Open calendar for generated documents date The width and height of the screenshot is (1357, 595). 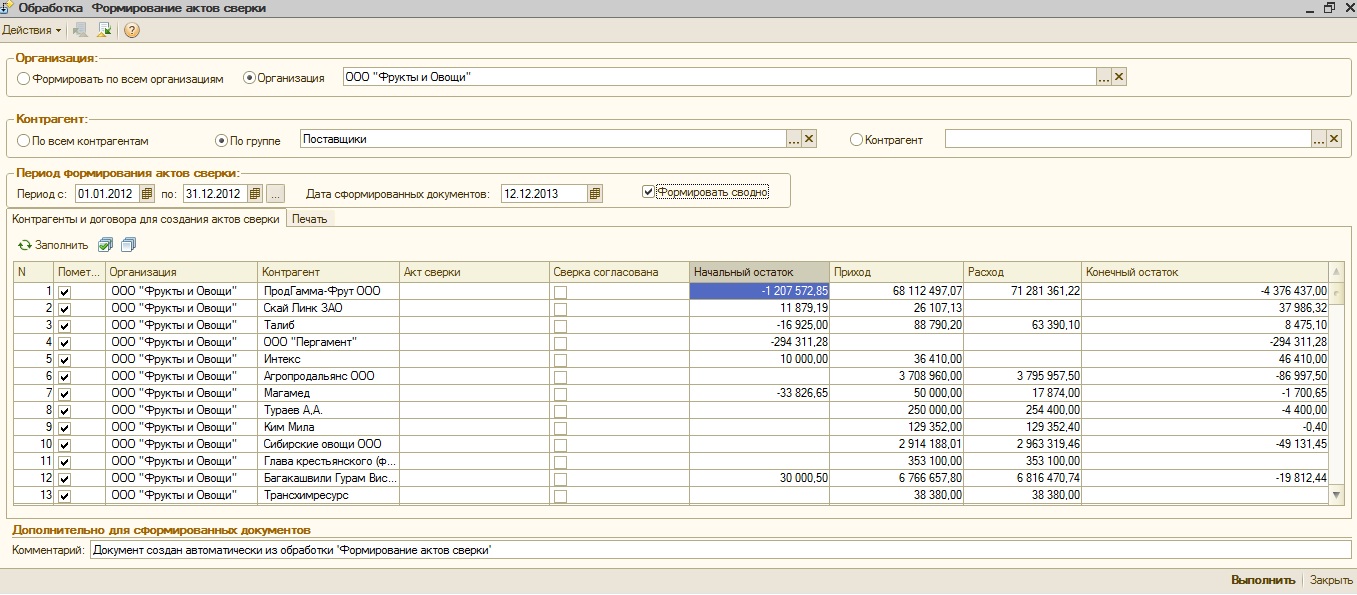click(595, 193)
